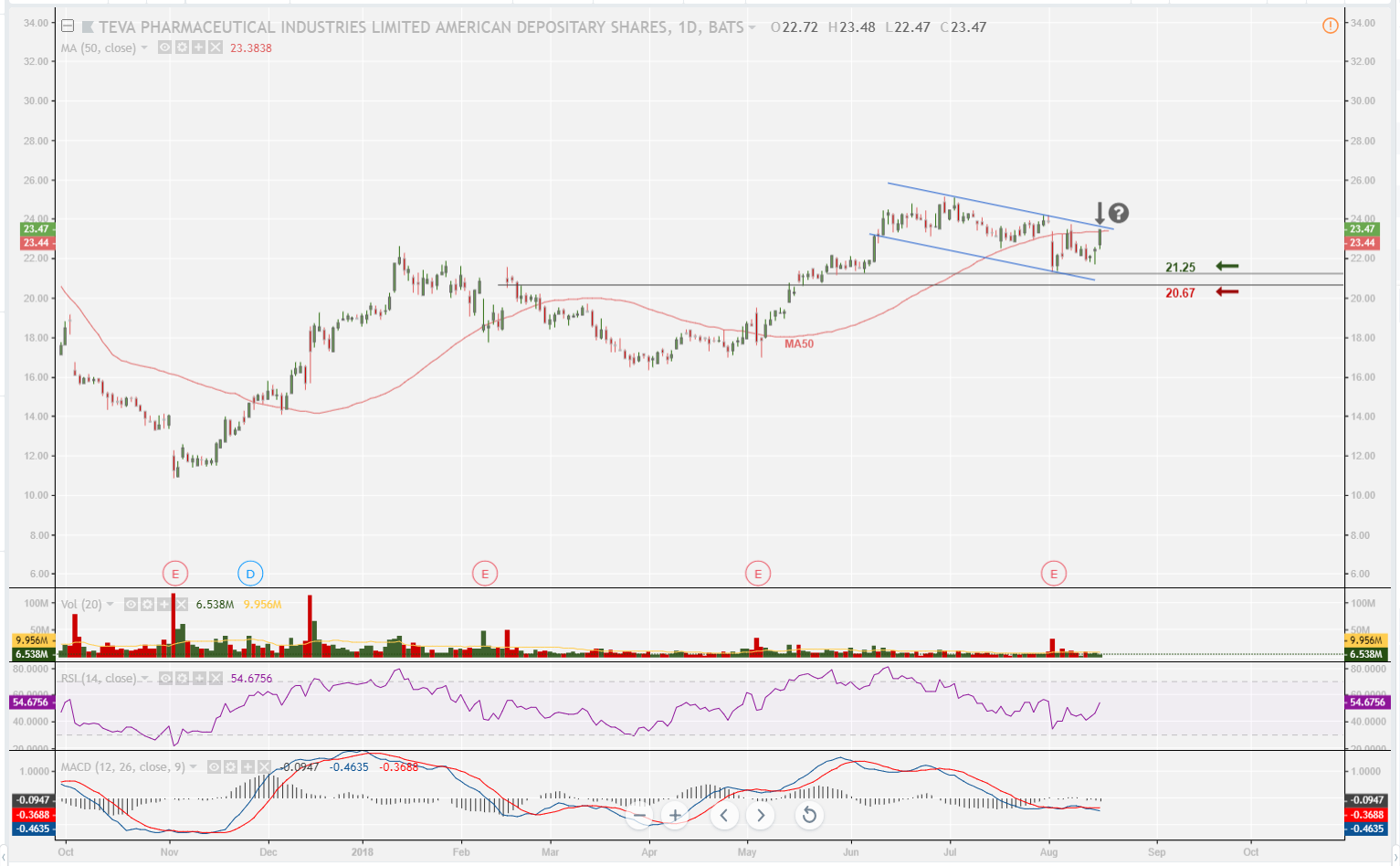The height and width of the screenshot is (866, 1400).
Task: Open the May earnings E marker
Action: tap(757, 574)
